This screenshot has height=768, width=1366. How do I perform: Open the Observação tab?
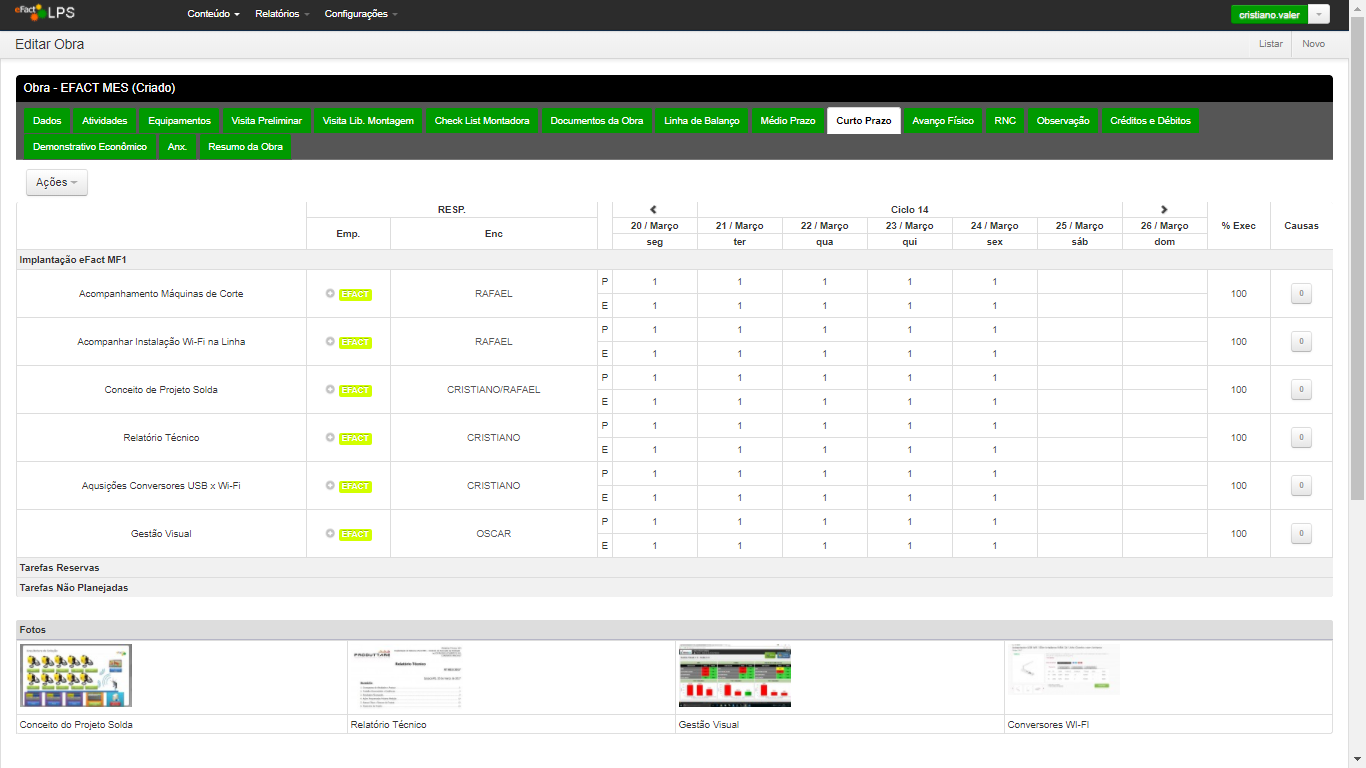pyautogui.click(x=1063, y=121)
